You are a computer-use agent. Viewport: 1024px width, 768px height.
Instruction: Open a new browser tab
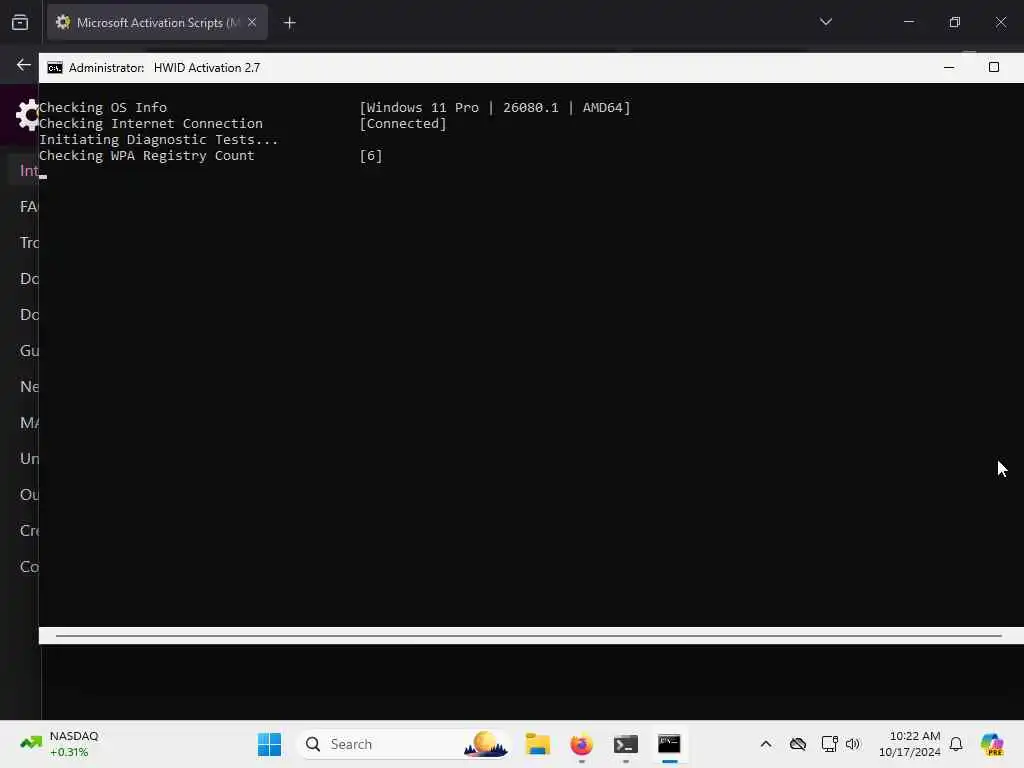pyautogui.click(x=290, y=23)
